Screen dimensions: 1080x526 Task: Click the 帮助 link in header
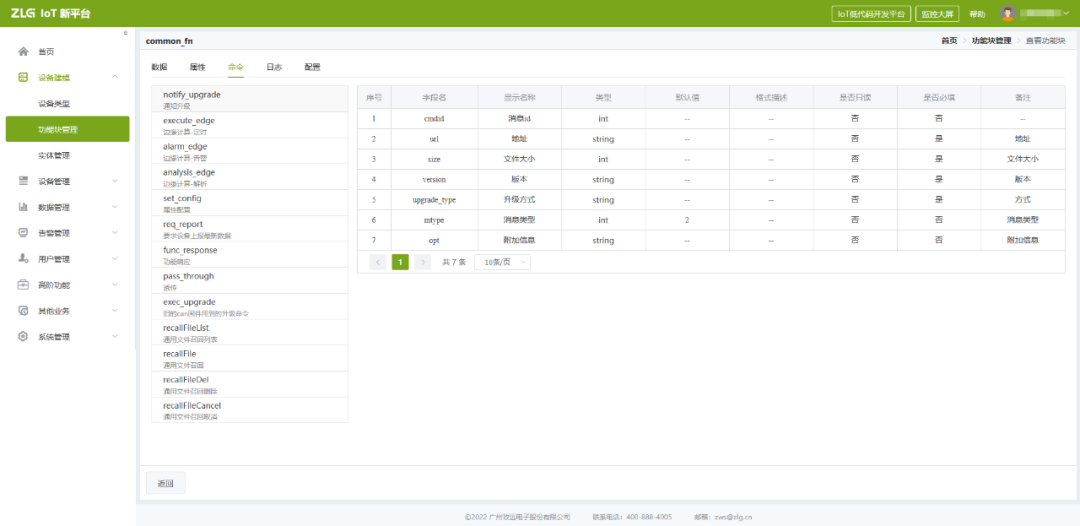977,14
